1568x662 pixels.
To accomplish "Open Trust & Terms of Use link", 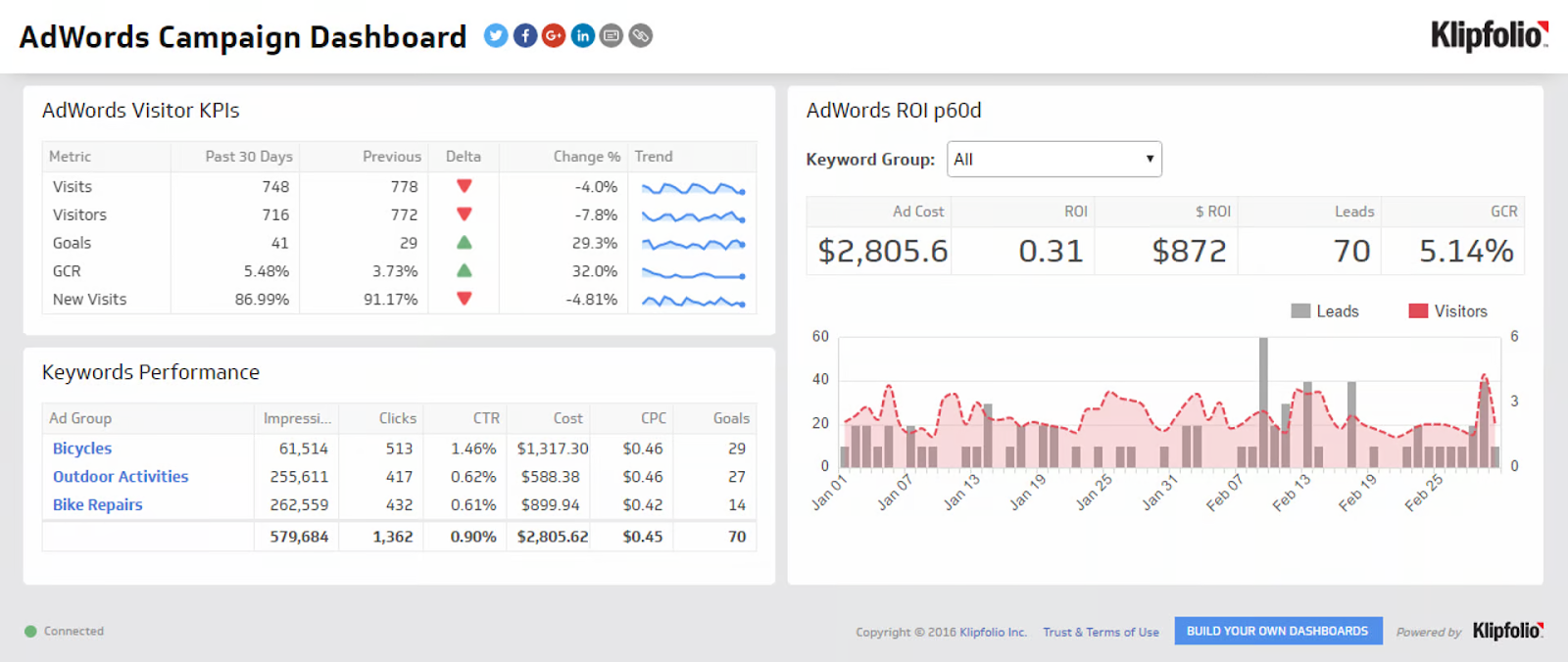I will pyautogui.click(x=1101, y=632).
